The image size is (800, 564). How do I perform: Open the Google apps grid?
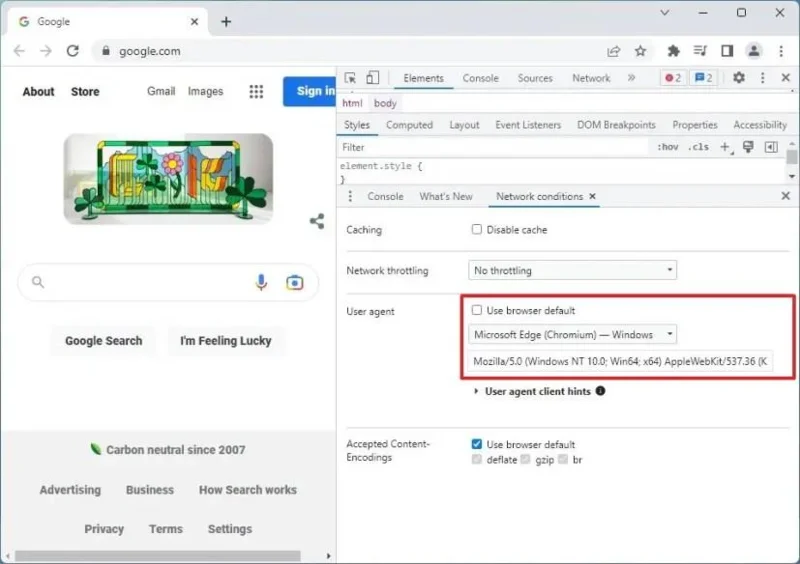pos(256,91)
